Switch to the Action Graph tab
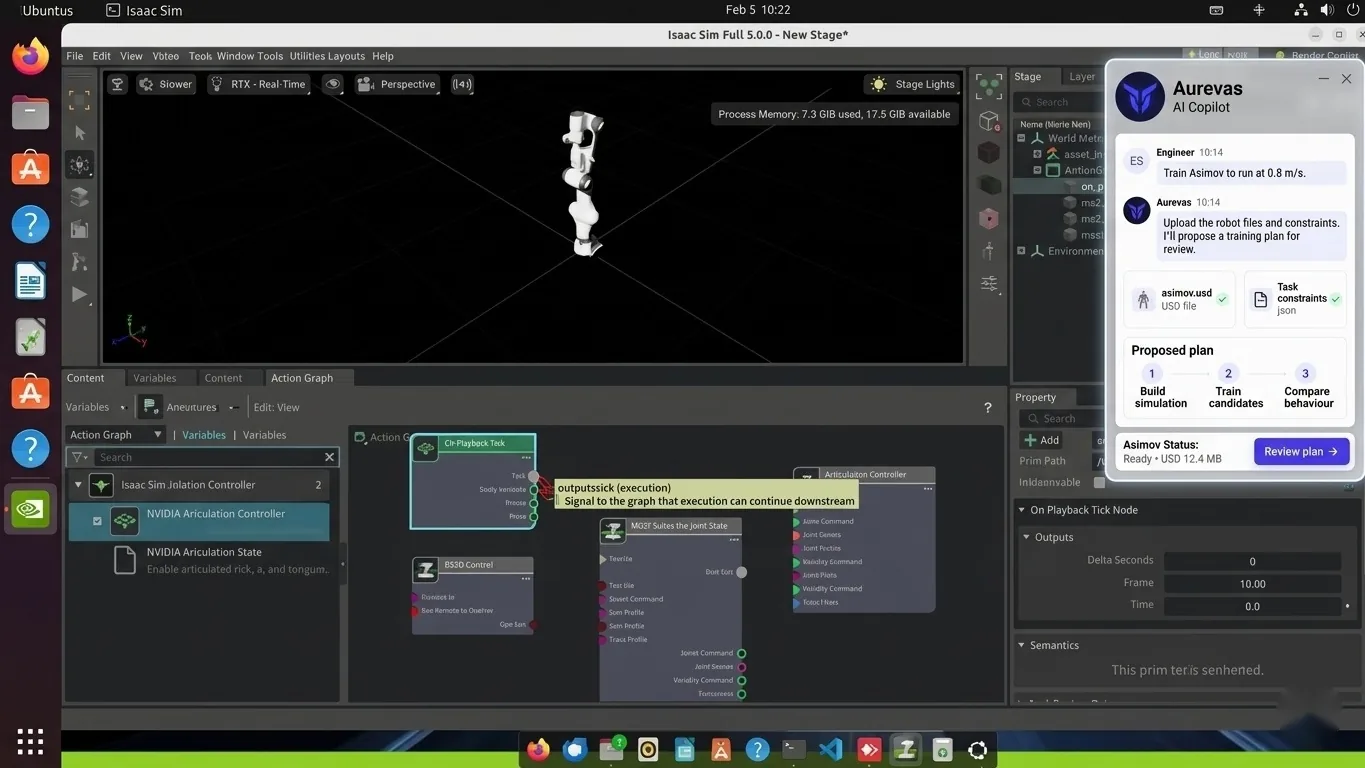Viewport: 1365px width, 768px height. pos(301,378)
